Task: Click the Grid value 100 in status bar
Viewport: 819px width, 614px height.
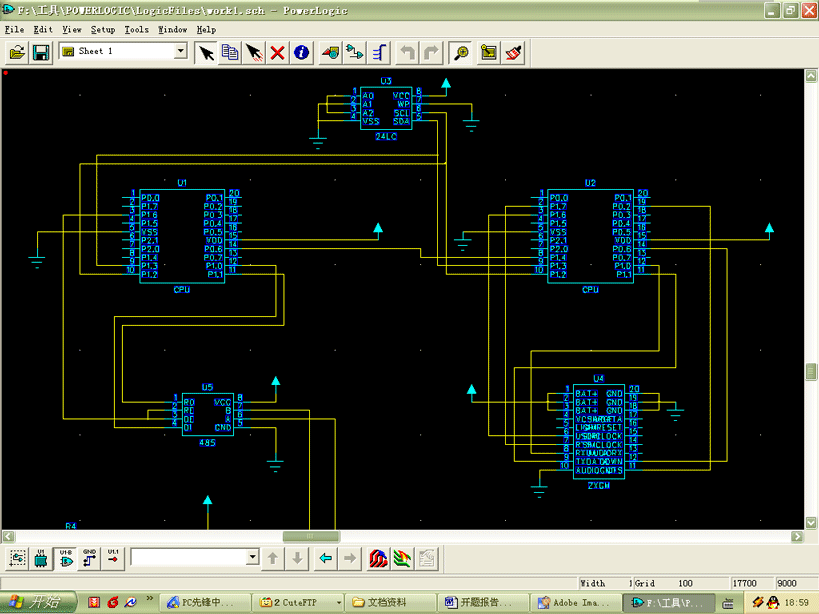Action: (x=685, y=583)
